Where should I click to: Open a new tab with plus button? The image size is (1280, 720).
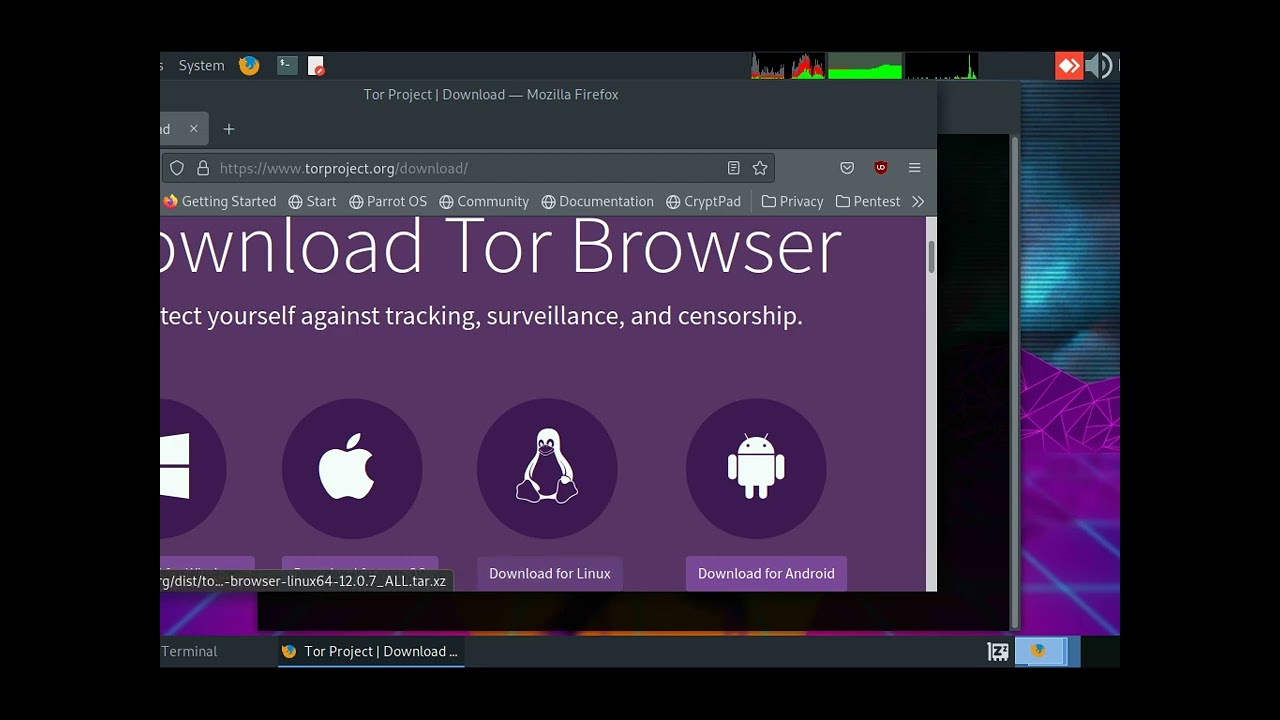(x=229, y=129)
